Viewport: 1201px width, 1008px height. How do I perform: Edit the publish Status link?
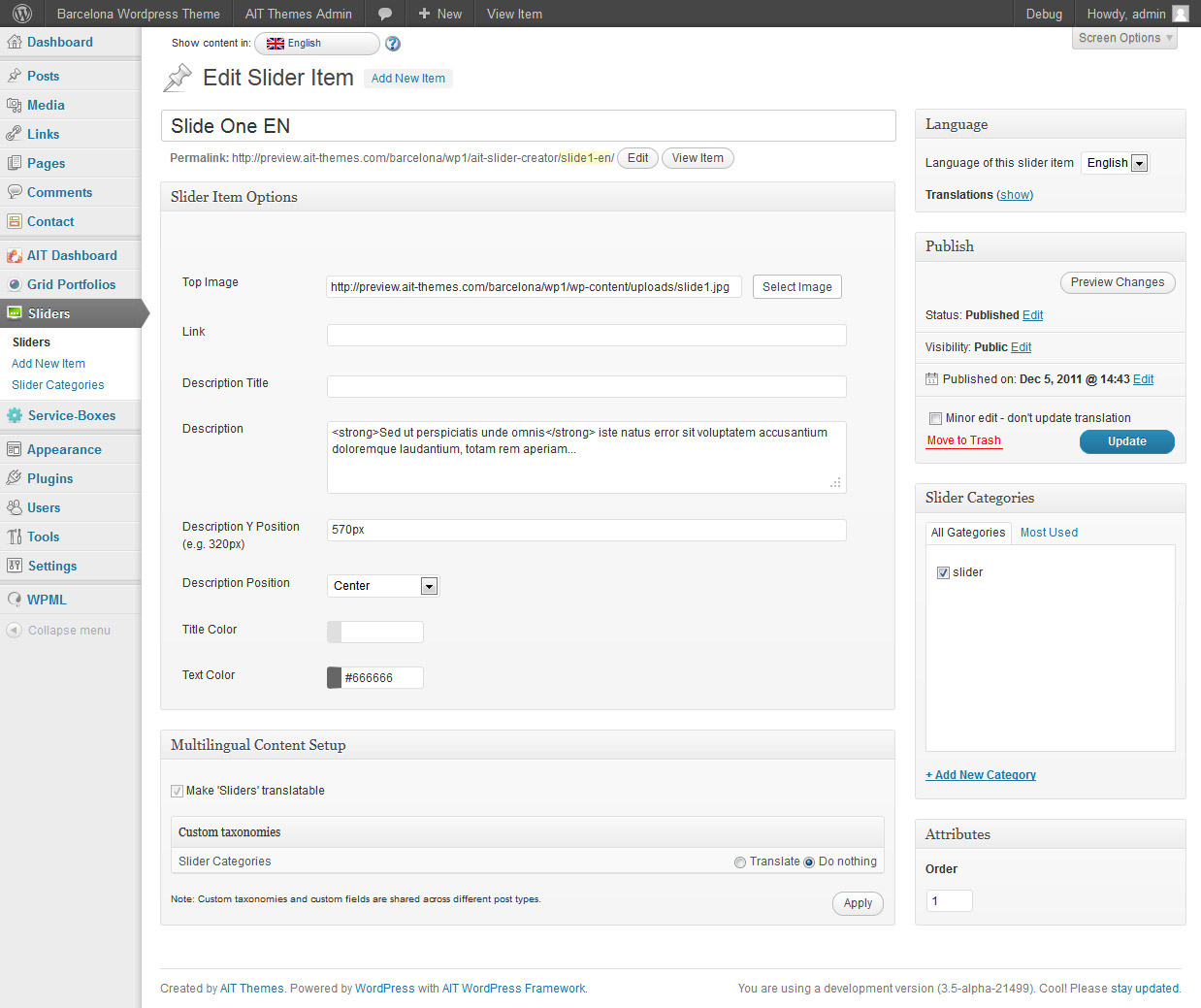(1033, 315)
